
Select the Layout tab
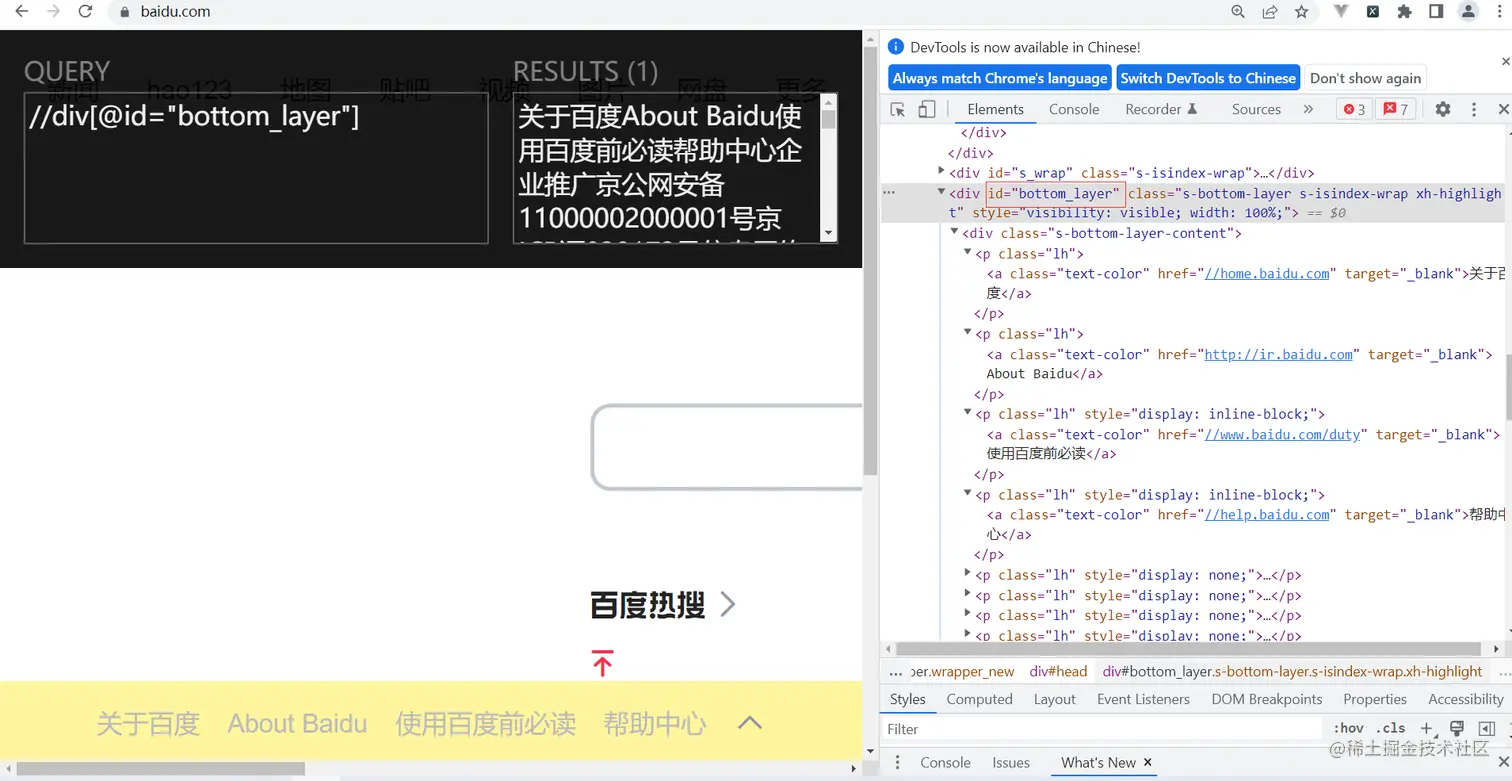click(1054, 699)
